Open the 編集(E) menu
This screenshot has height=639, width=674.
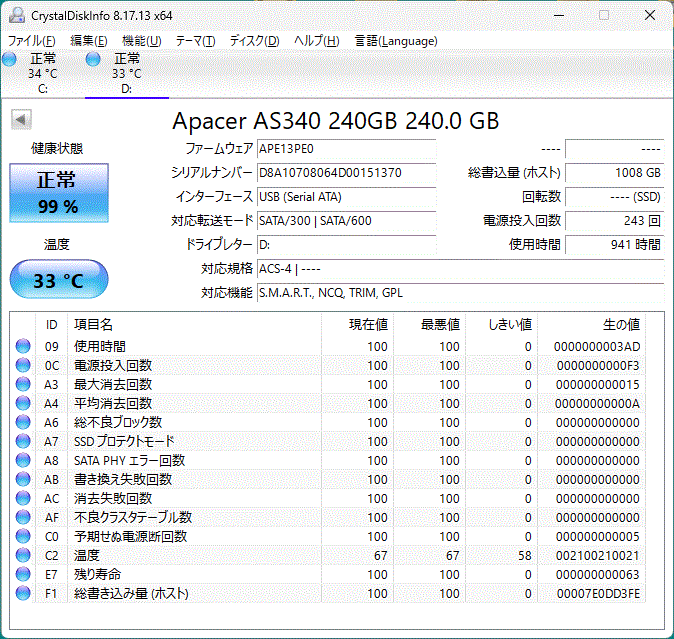pos(89,41)
